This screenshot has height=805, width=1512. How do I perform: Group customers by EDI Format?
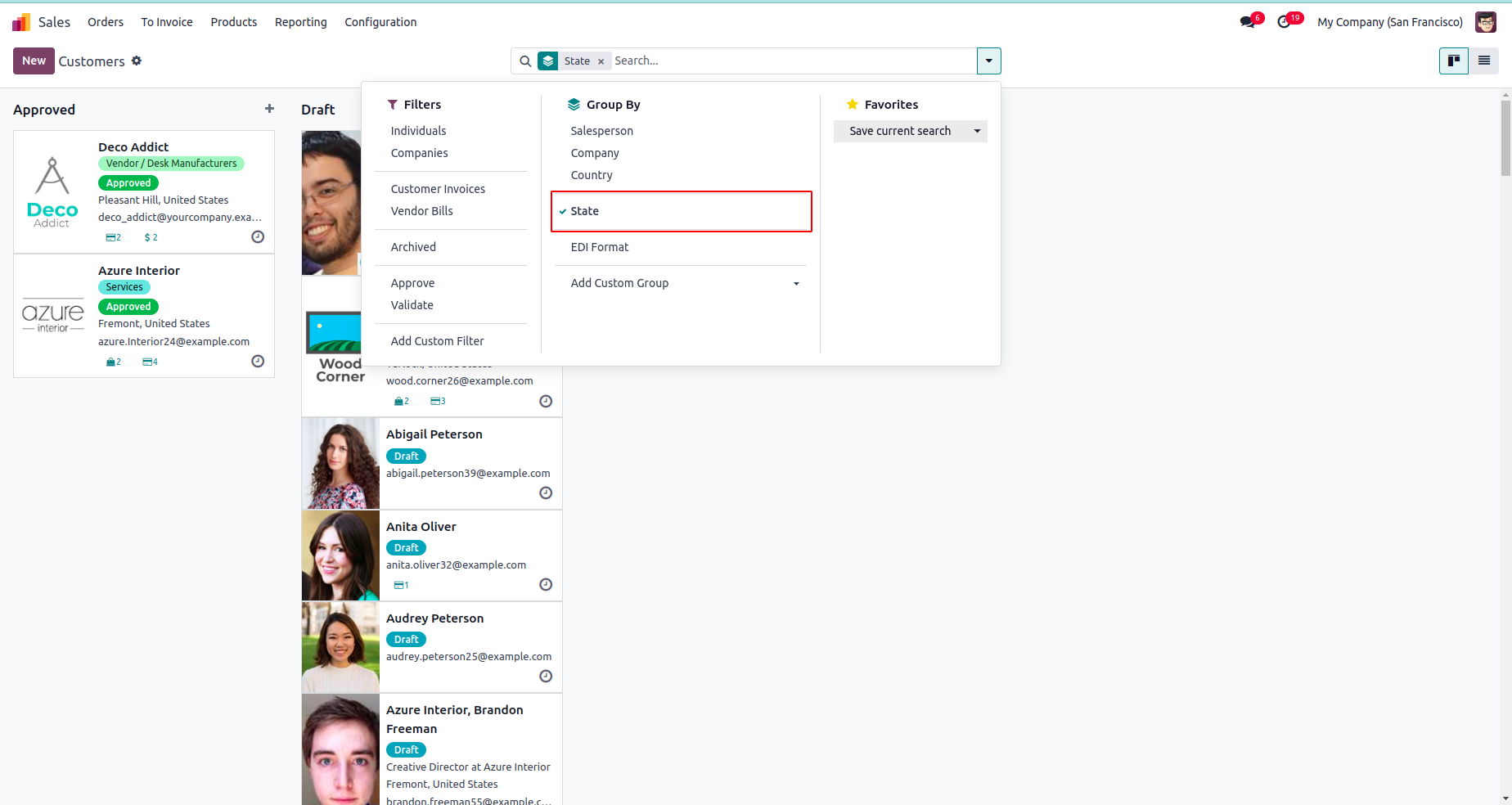pos(600,247)
